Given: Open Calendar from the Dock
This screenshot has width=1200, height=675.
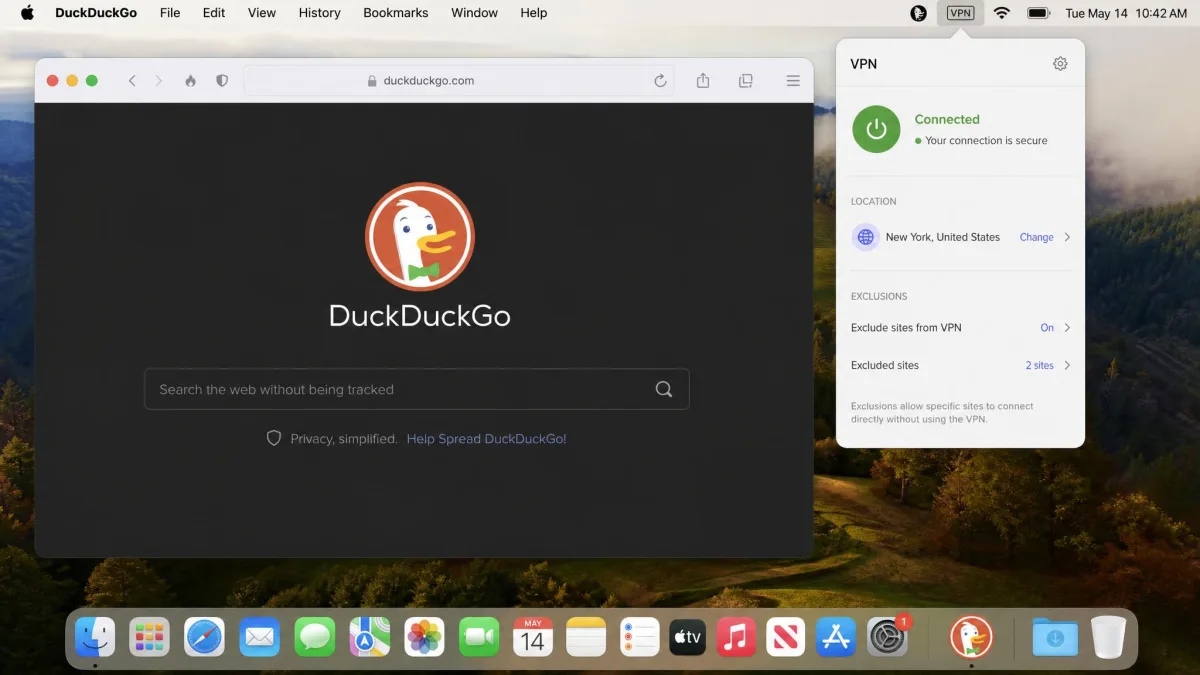Looking at the screenshot, I should (533, 636).
